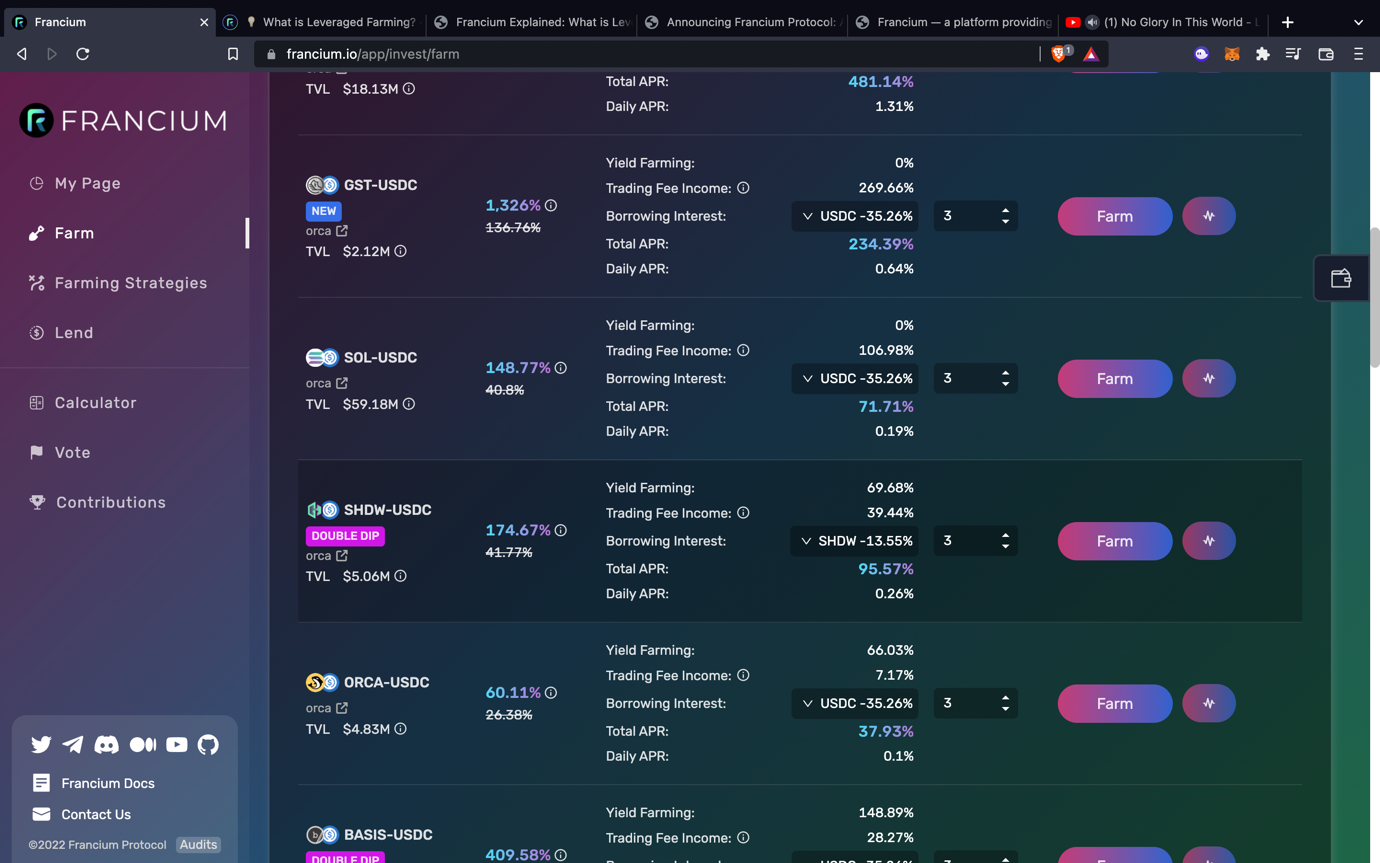Click the Francium logo in sidebar
Image resolution: width=1380 pixels, height=863 pixels.
click(x=124, y=120)
